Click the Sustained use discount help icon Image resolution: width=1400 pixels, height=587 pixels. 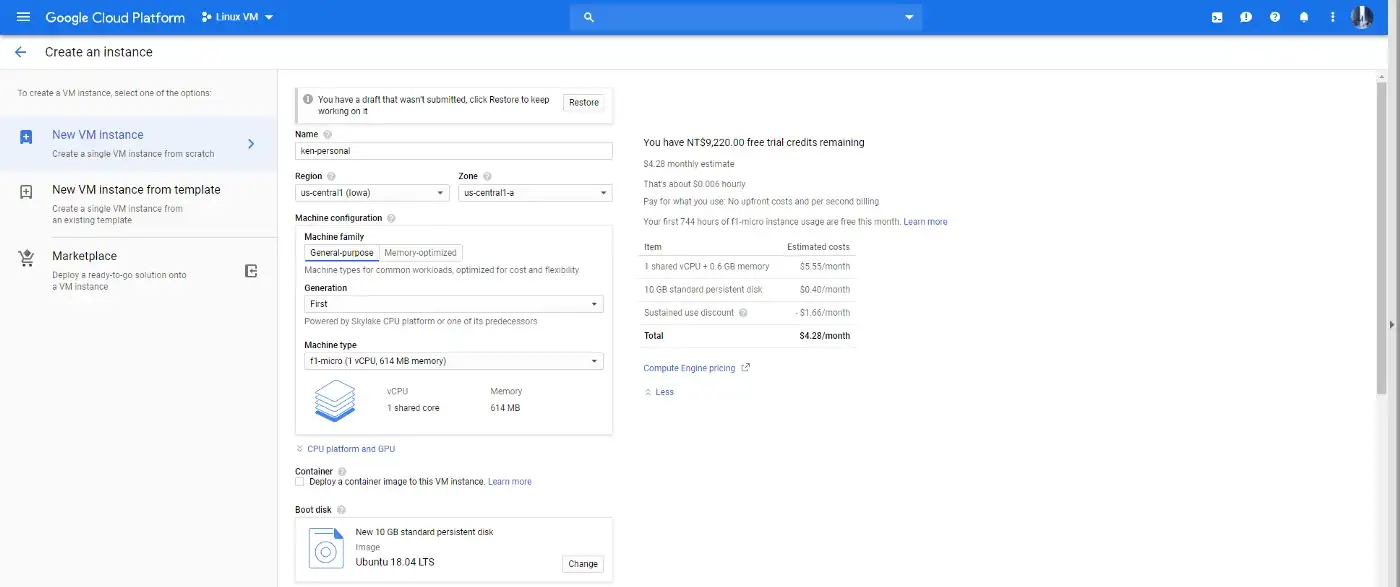(x=743, y=313)
